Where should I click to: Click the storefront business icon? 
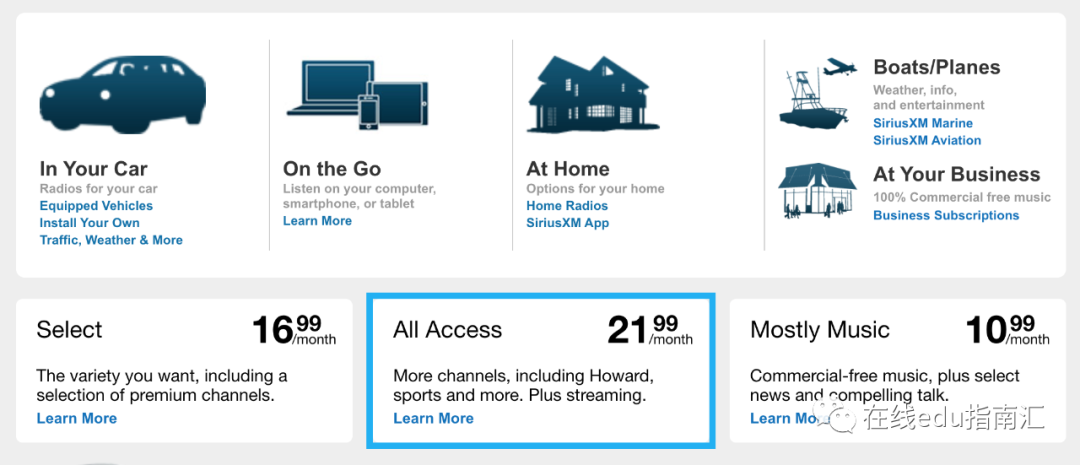(818, 192)
